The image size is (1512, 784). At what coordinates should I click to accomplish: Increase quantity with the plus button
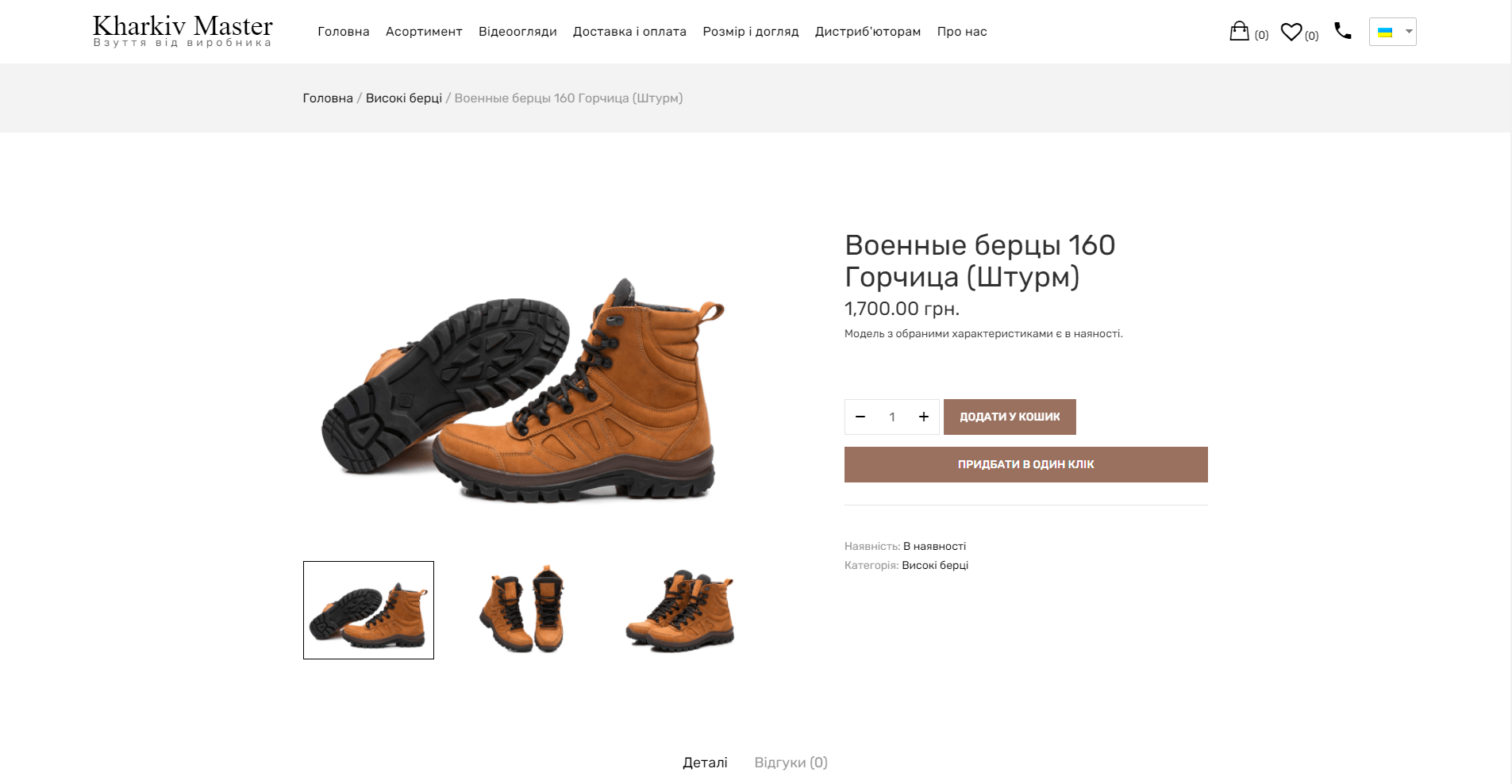click(924, 417)
